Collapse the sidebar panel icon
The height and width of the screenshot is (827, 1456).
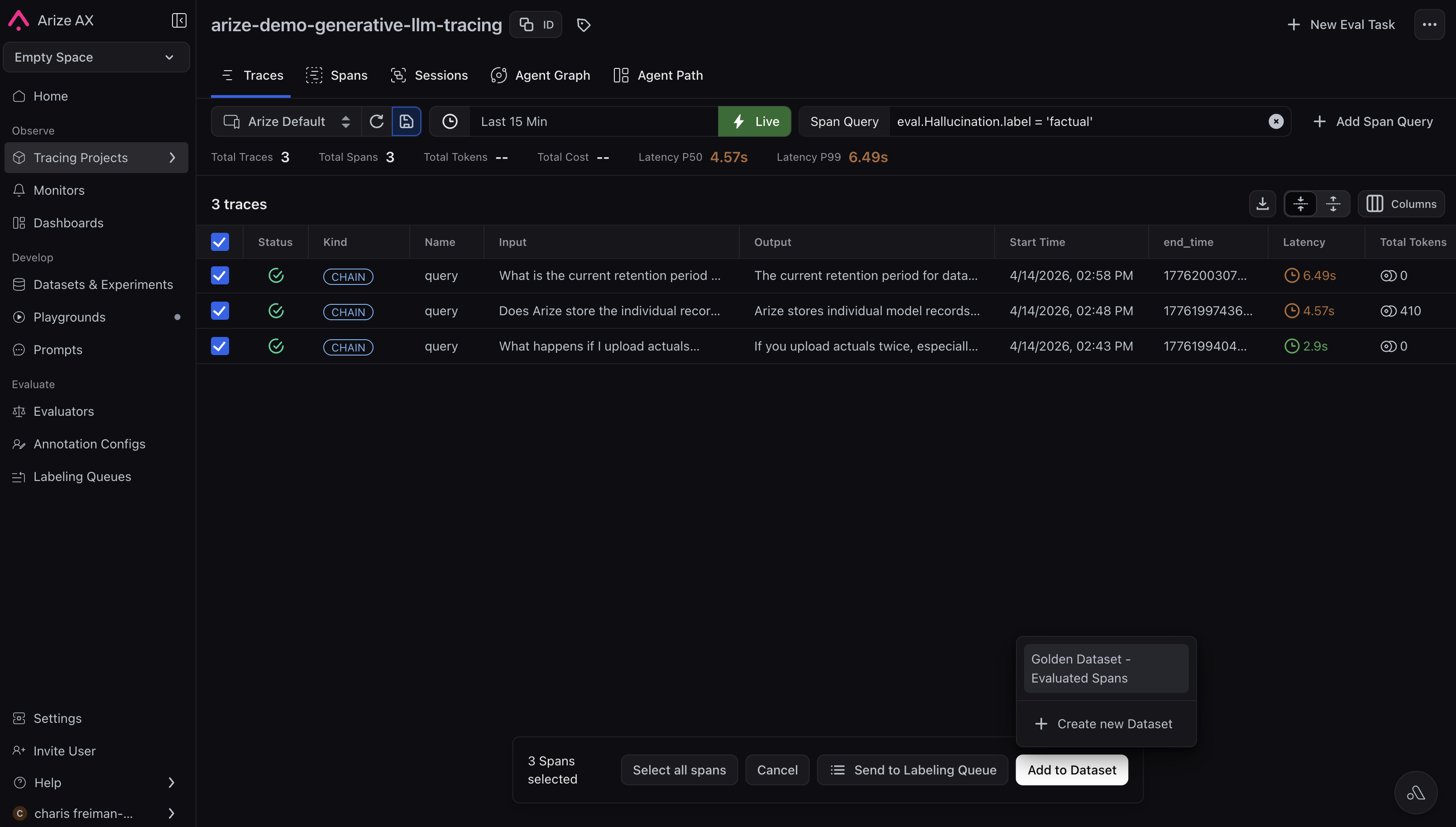179,20
